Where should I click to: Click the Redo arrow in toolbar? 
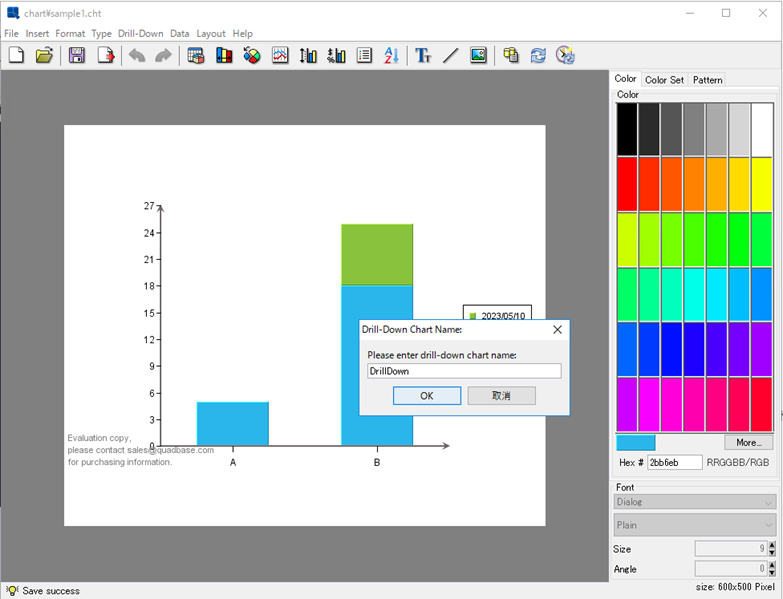(x=163, y=56)
